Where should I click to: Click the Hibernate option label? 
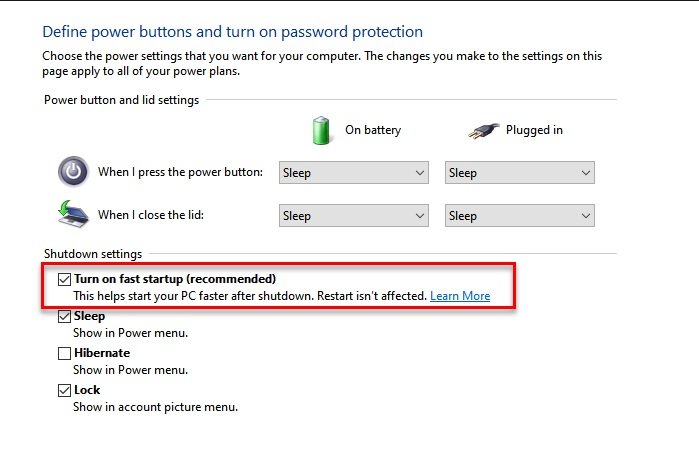pyautogui.click(x=102, y=353)
